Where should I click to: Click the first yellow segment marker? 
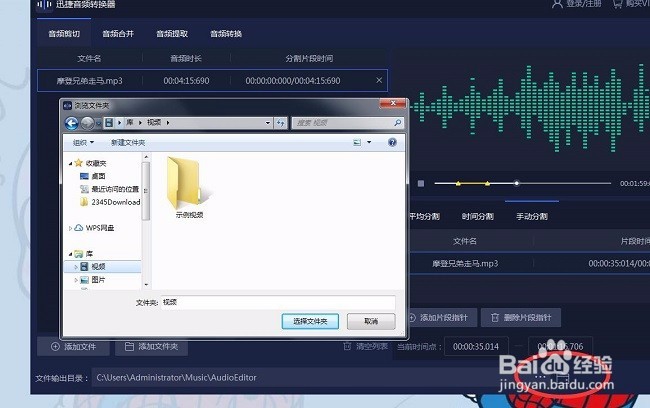[x=458, y=183]
